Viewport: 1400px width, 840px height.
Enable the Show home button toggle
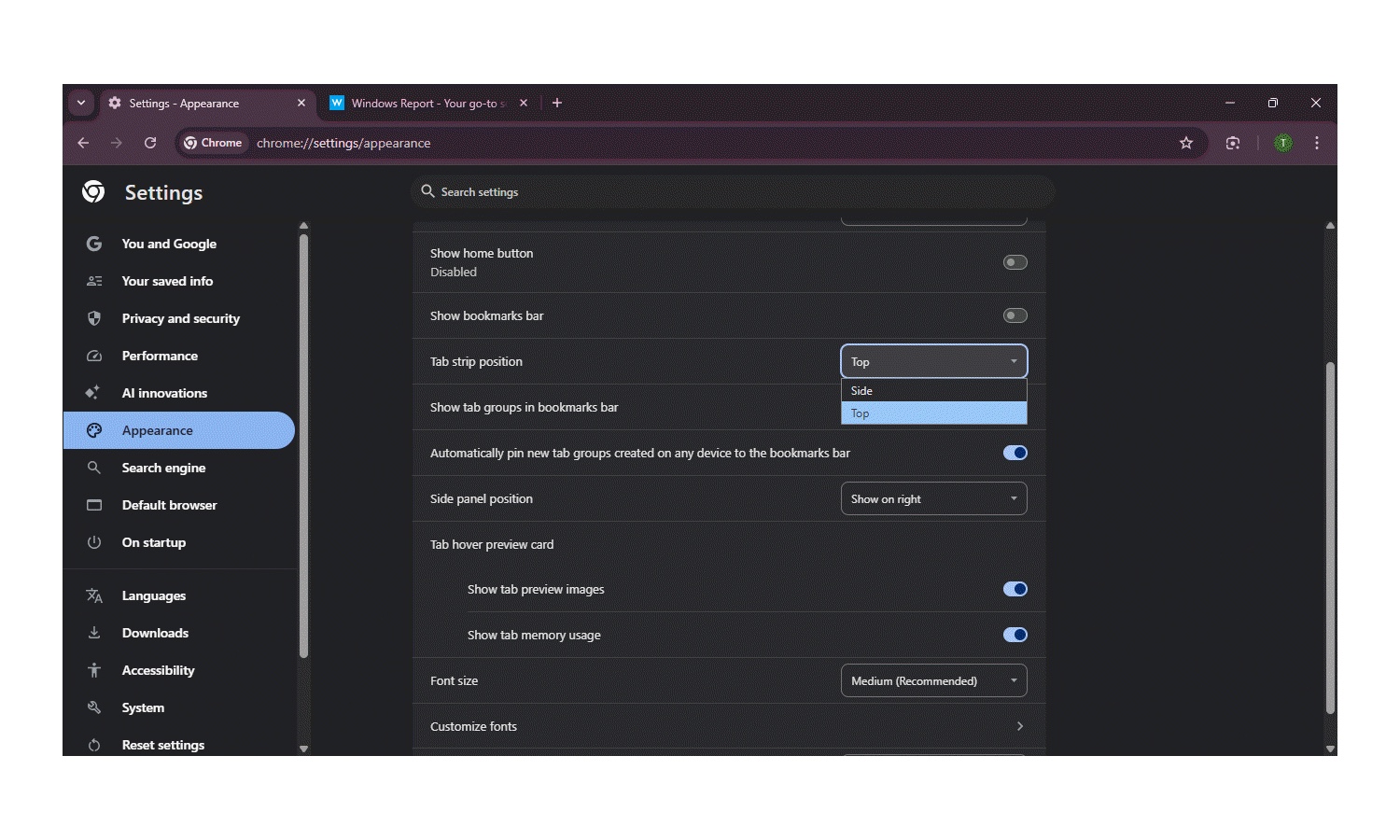point(1015,262)
